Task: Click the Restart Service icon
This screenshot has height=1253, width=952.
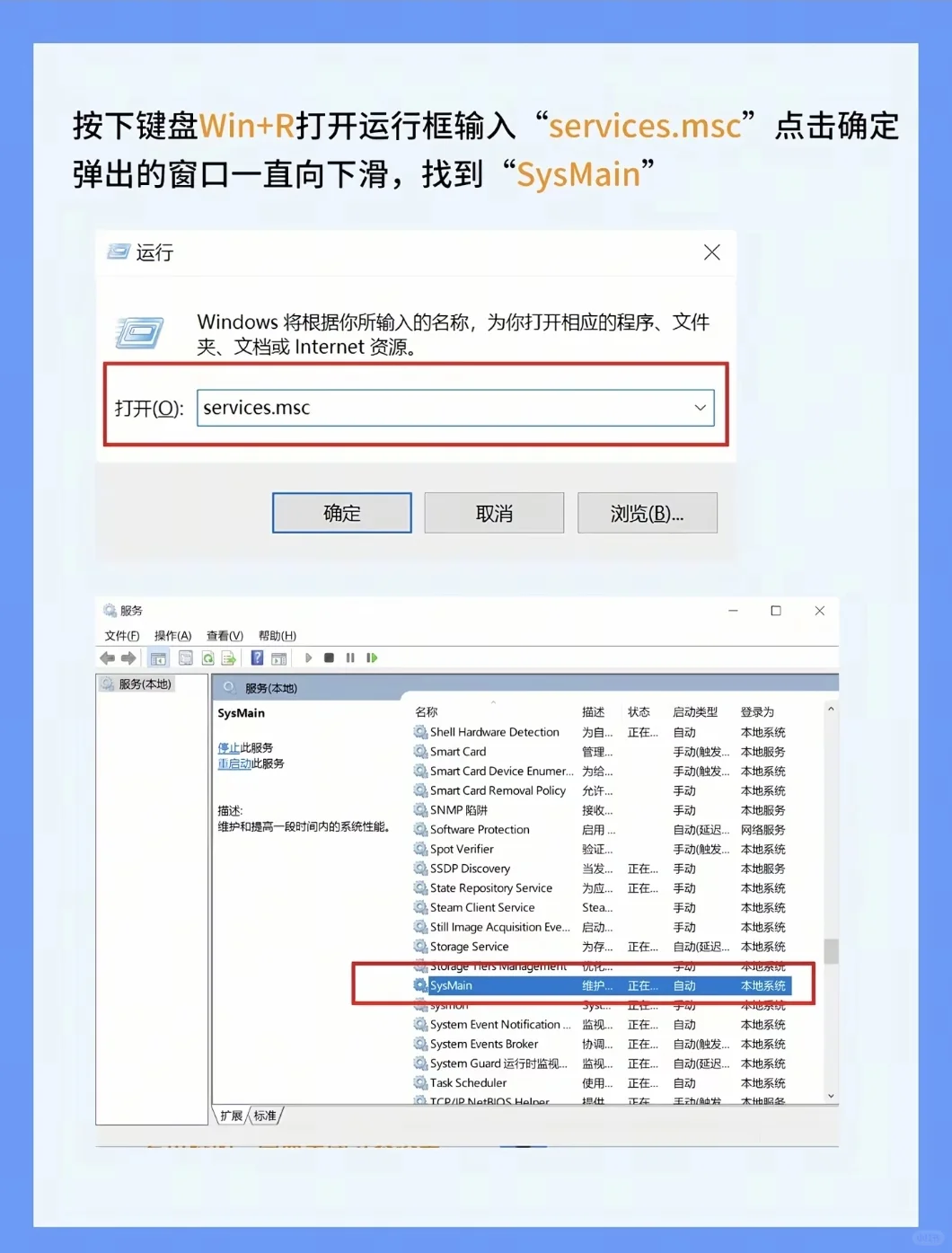Action: [373, 657]
